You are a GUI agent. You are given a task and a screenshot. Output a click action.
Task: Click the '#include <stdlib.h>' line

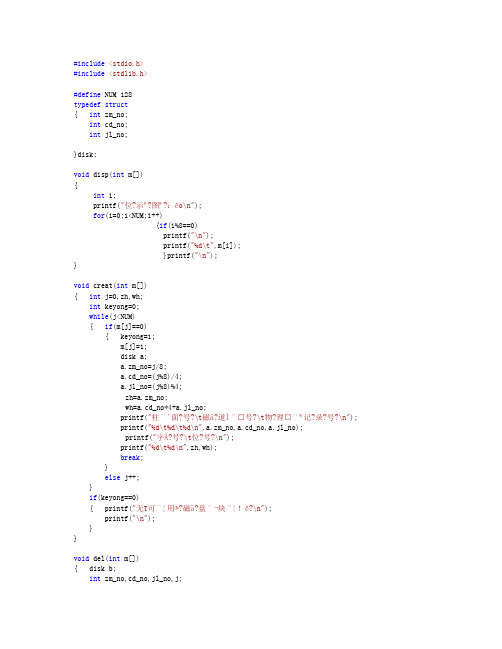tap(110, 73)
